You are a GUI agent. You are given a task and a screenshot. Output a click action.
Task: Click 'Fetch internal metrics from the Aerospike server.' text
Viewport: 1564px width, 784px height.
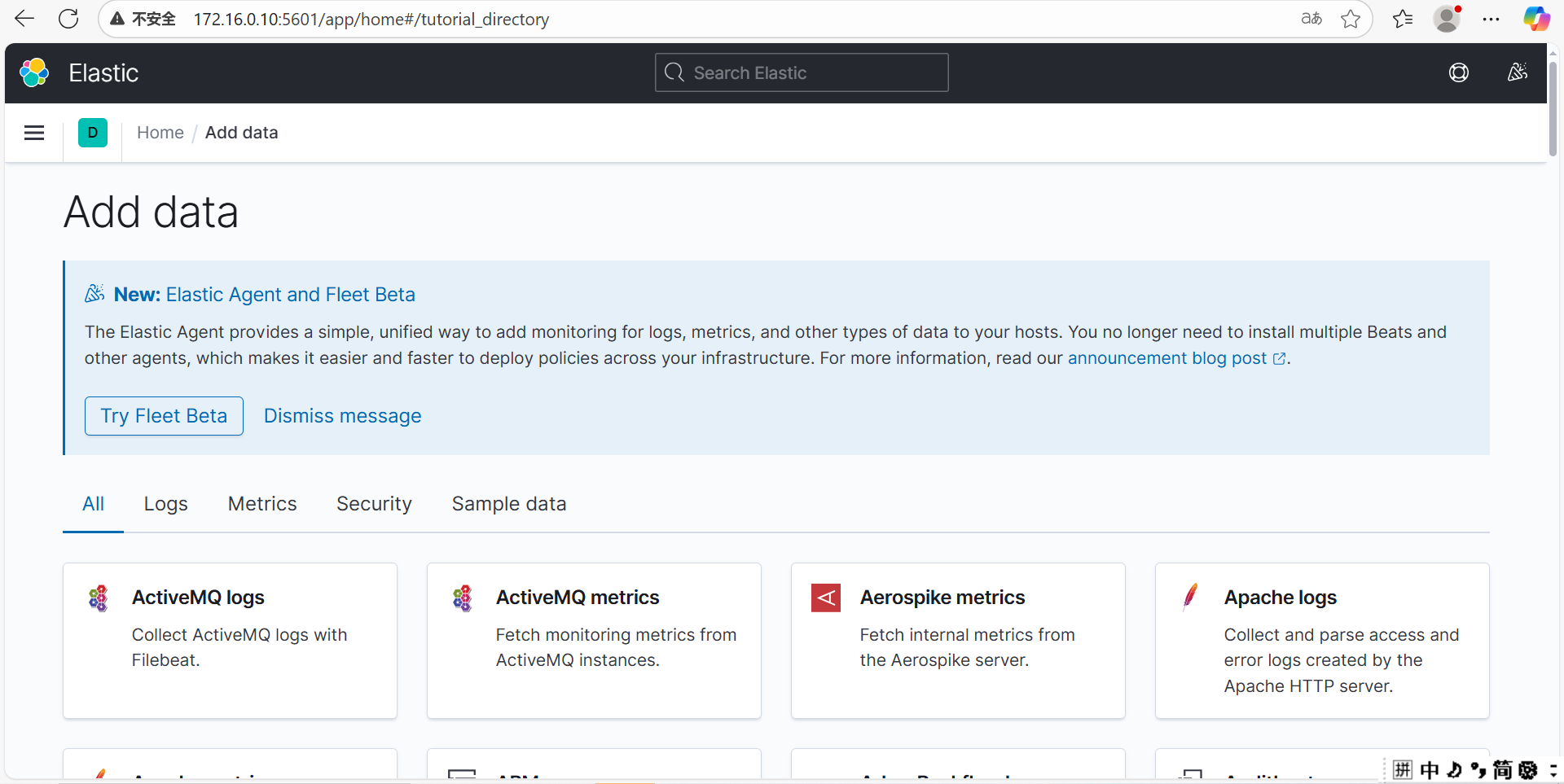tap(968, 647)
